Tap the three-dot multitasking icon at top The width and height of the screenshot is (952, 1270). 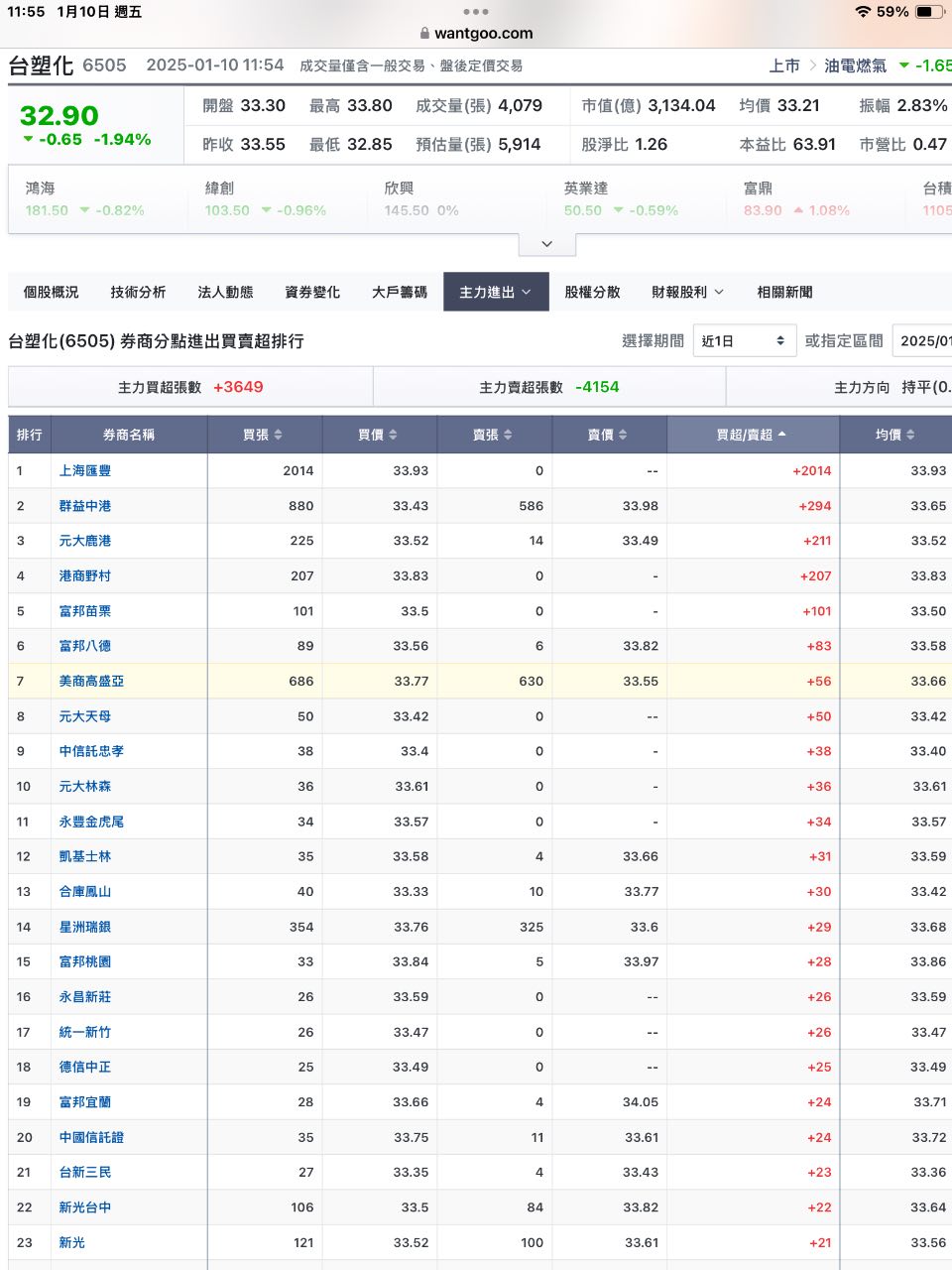[476, 12]
